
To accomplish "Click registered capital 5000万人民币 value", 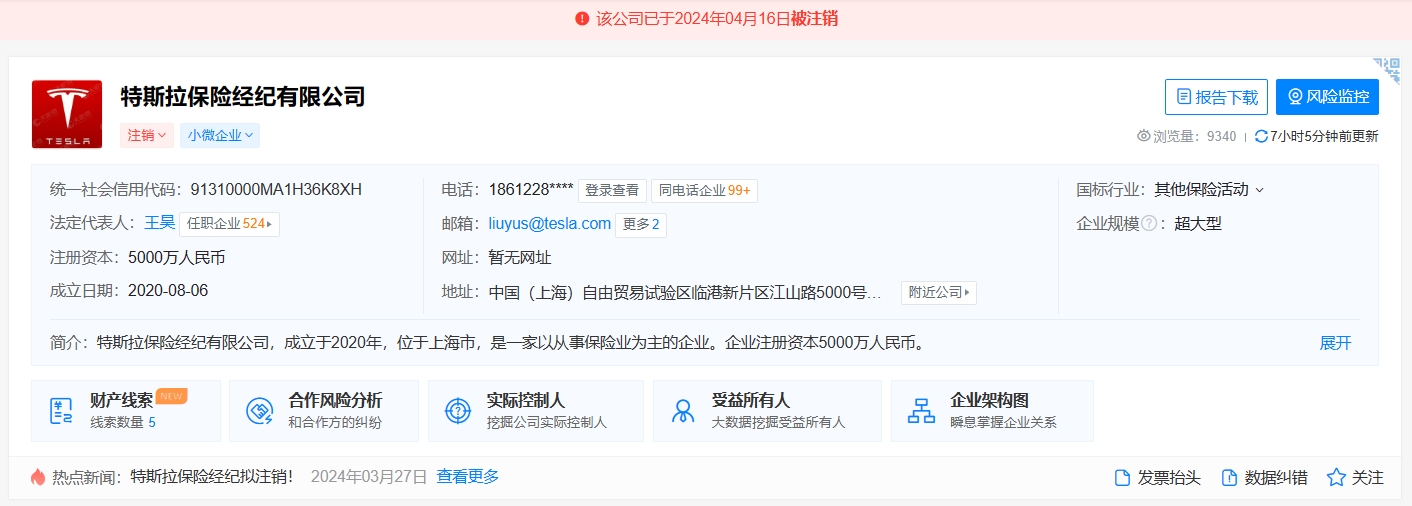I will pos(177,257).
